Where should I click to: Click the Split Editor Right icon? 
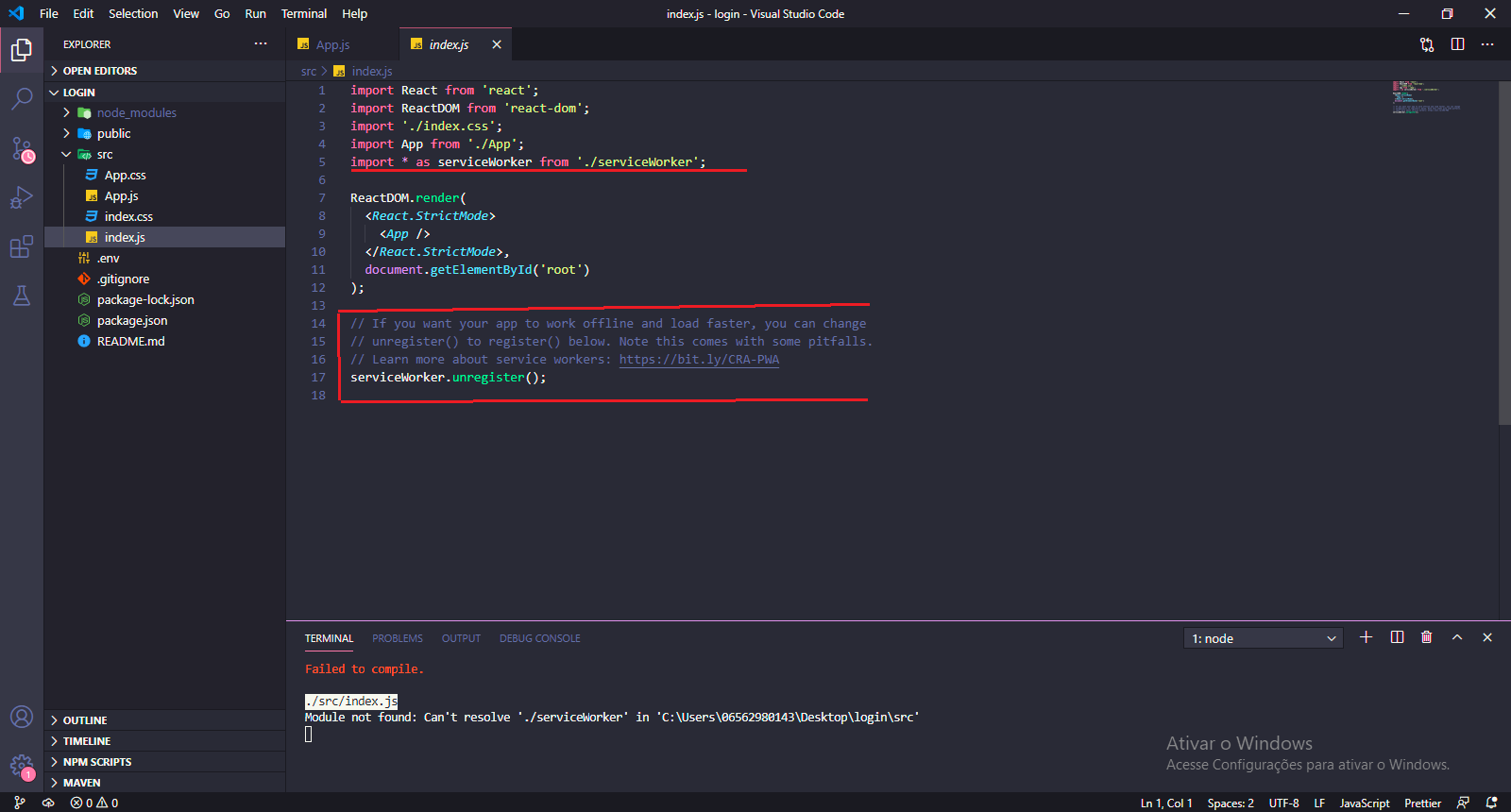tap(1457, 44)
